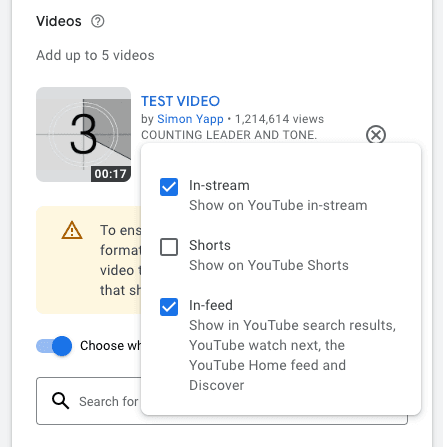Viewport: 443px width, 447px height.
Task: Click the 00:17 duration badge
Action: 110,174
